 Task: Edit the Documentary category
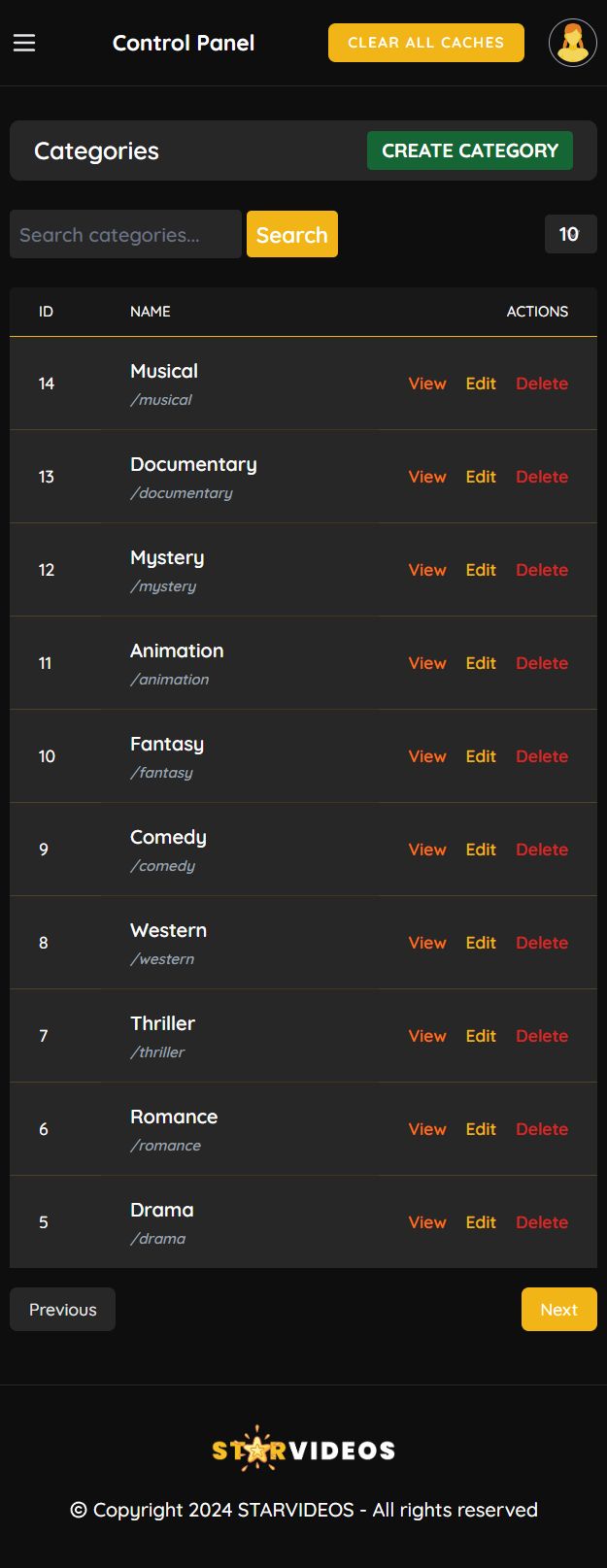(481, 477)
